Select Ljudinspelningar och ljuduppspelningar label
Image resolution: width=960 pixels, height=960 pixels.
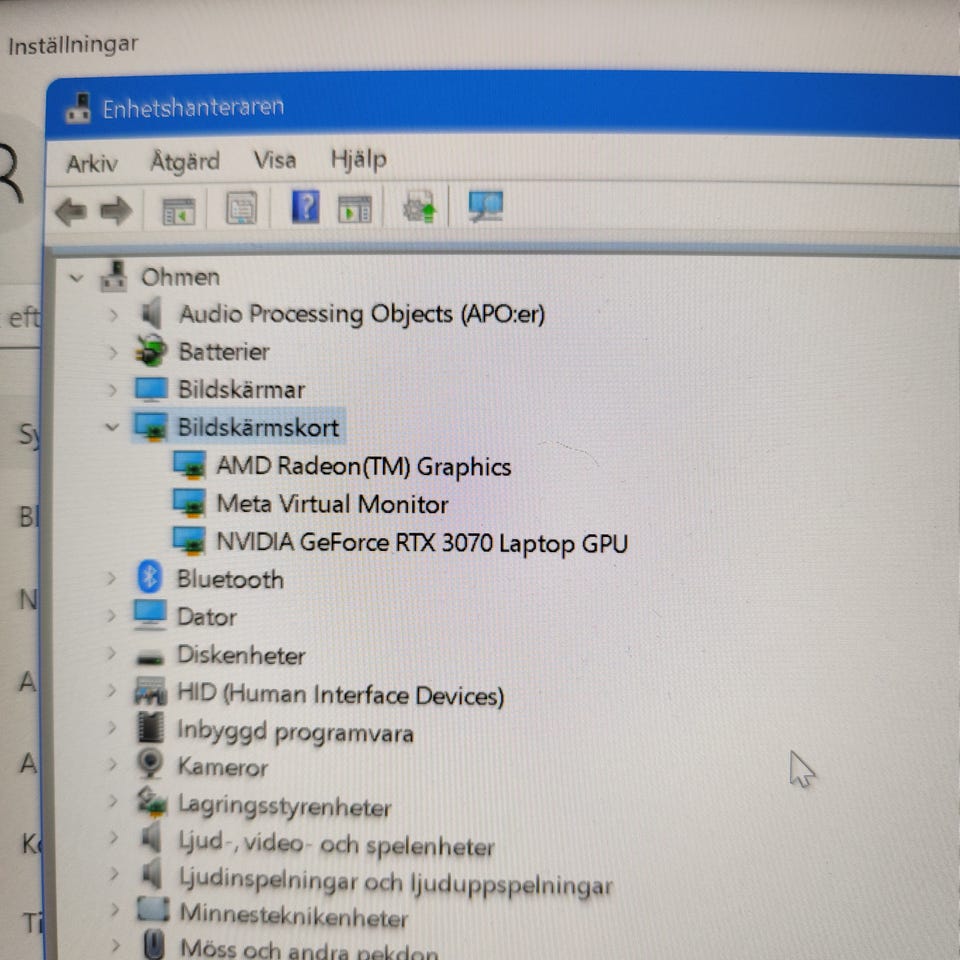(396, 883)
